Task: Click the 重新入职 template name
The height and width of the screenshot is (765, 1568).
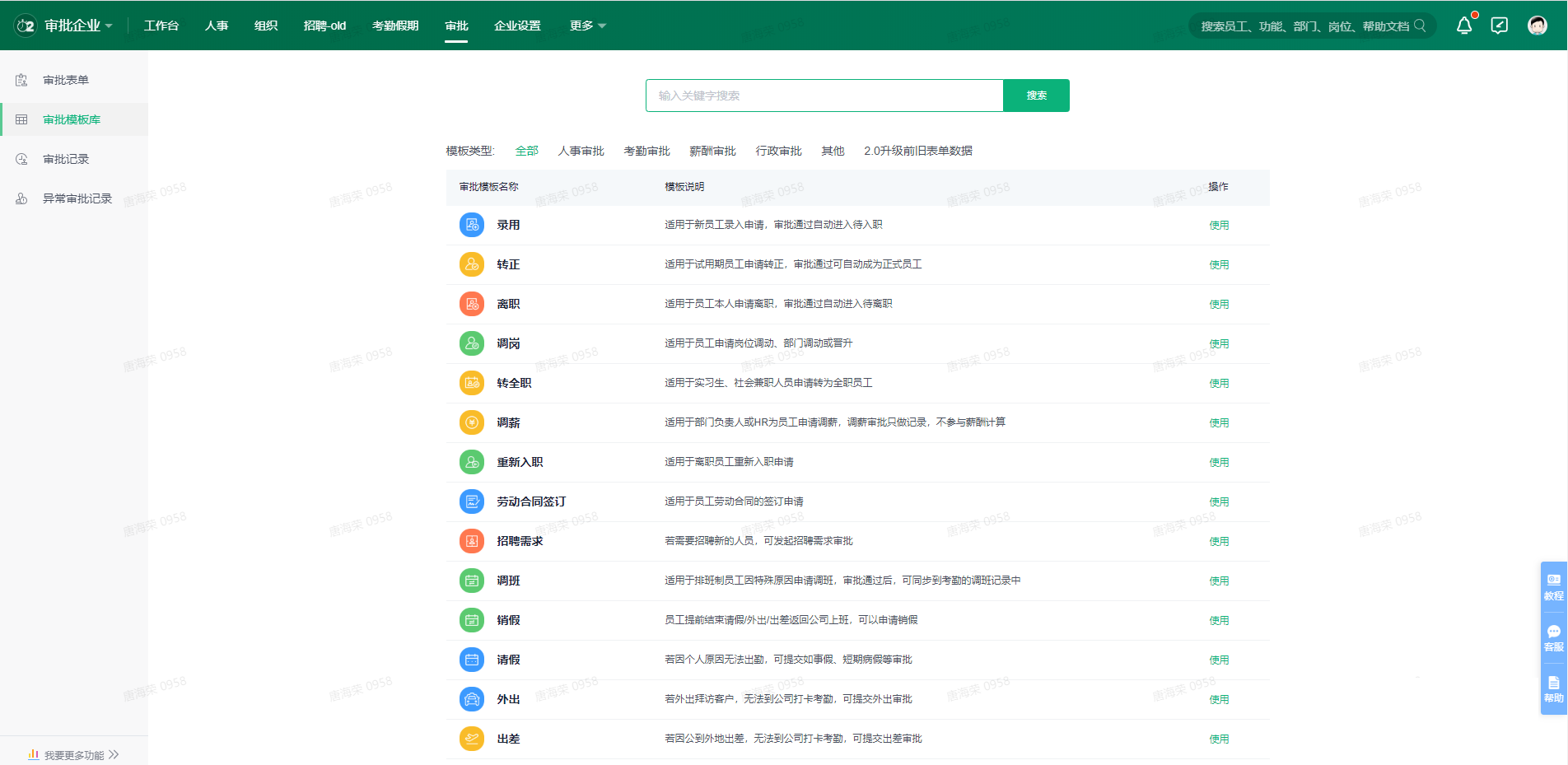Action: click(x=520, y=462)
